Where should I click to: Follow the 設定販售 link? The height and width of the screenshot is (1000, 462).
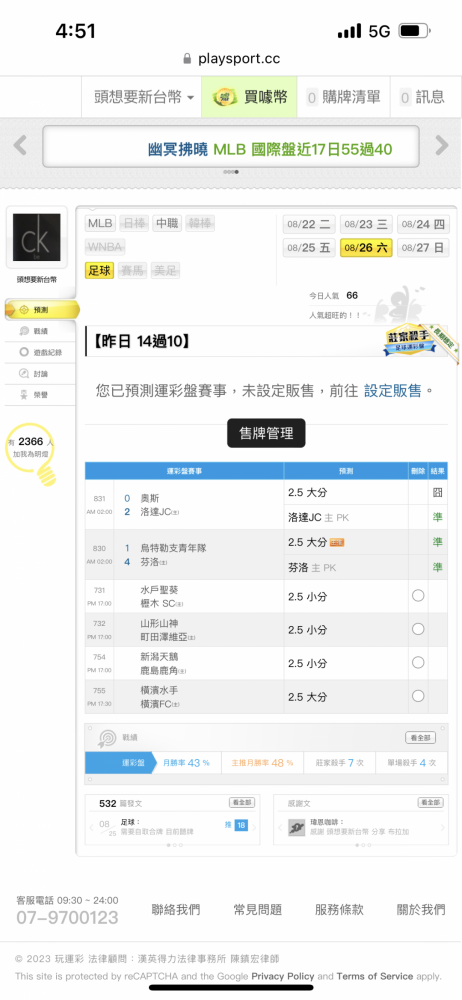[x=392, y=390]
